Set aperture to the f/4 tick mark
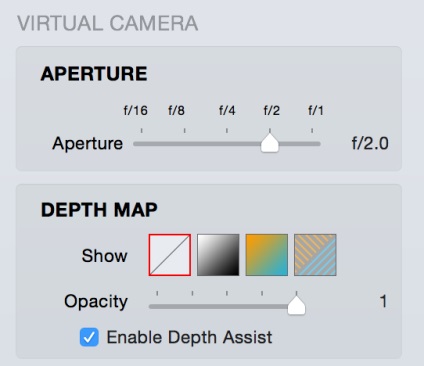This screenshot has width=424, height=366. [227, 144]
